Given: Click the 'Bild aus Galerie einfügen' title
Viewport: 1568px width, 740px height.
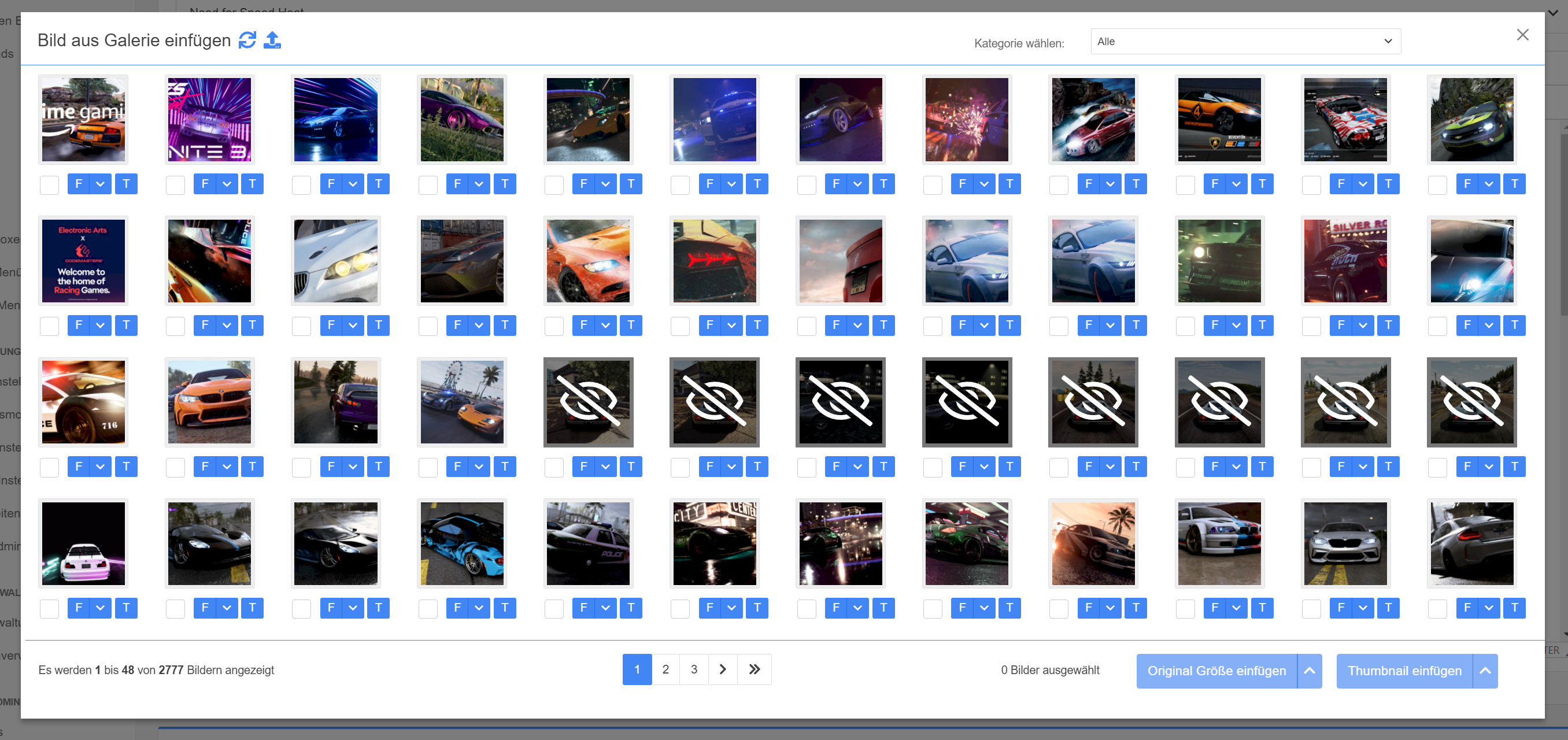Looking at the screenshot, I should (x=134, y=40).
